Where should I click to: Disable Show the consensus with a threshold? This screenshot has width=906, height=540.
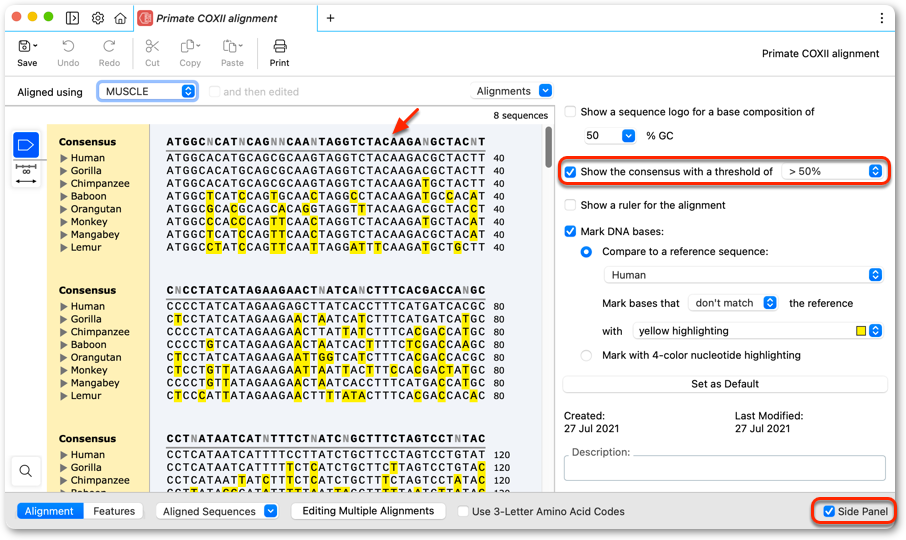coord(570,172)
